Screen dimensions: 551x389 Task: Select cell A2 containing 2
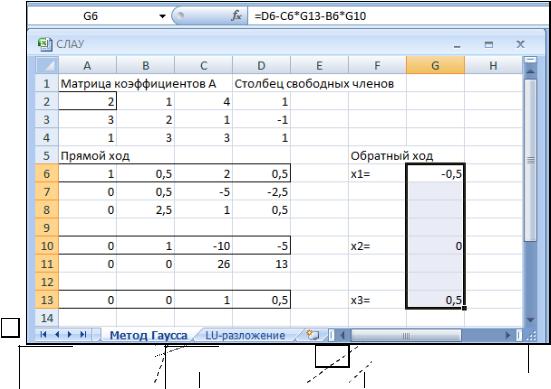point(87,102)
